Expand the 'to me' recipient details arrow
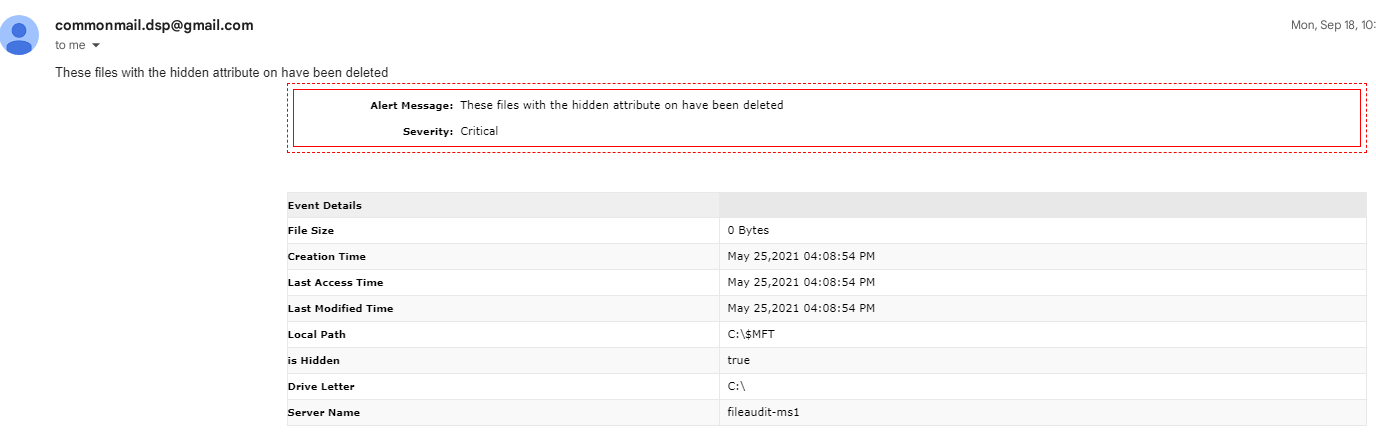Image resolution: width=1376 pixels, height=439 pixels. click(x=96, y=45)
